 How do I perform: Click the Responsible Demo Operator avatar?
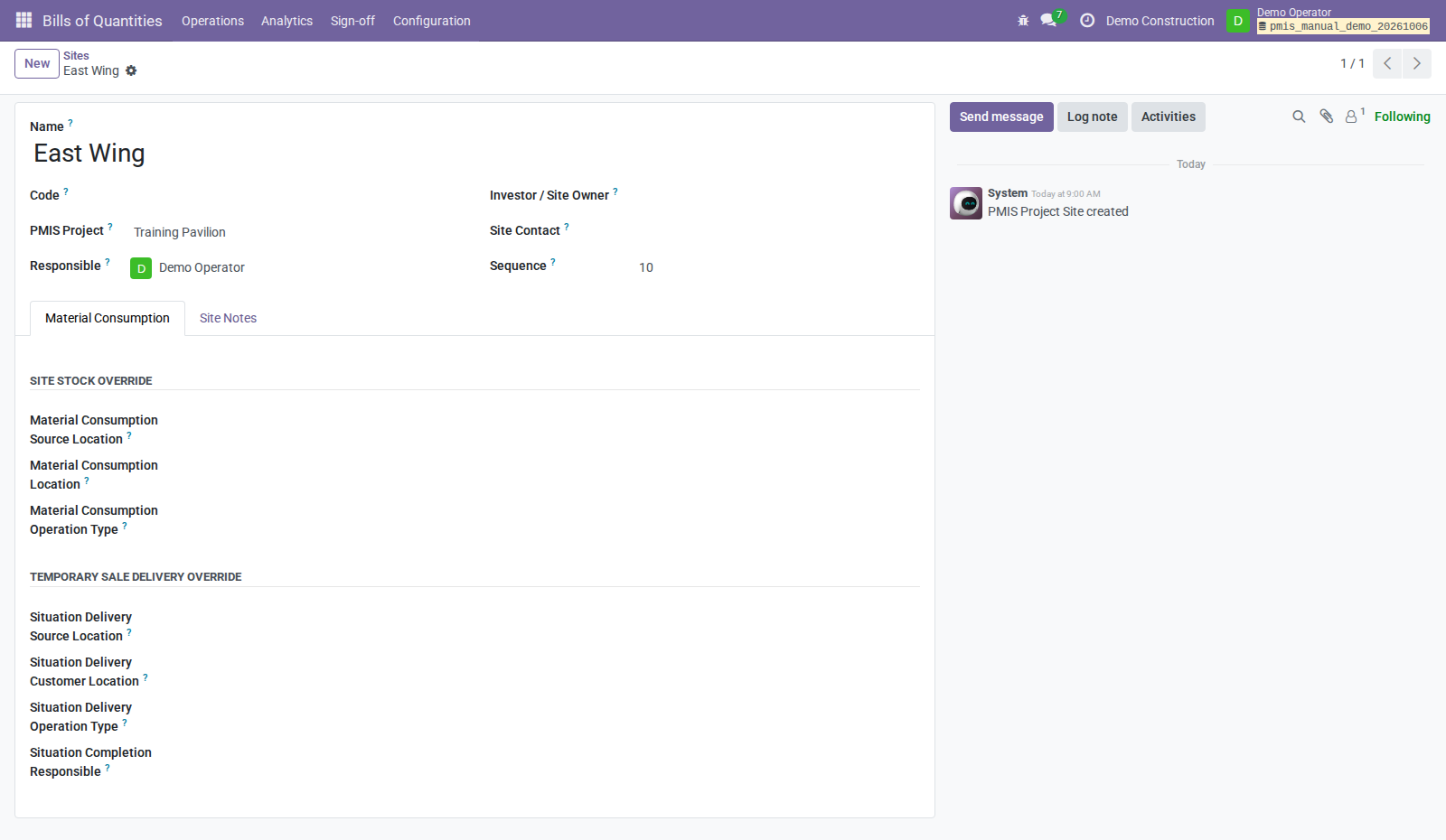[141, 268]
